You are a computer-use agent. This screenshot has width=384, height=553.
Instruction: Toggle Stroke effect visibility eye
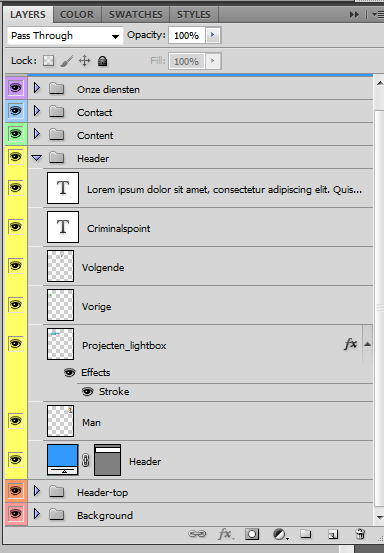(x=87, y=391)
